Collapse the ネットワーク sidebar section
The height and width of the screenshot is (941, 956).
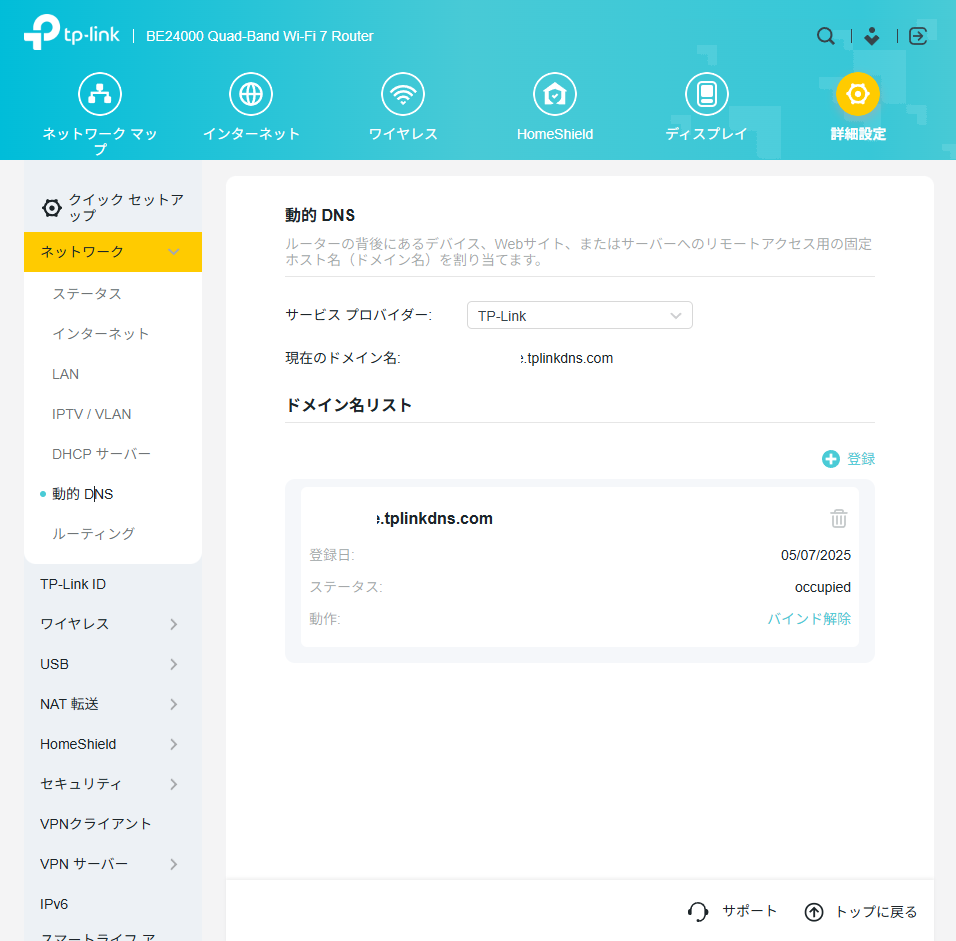coord(113,252)
